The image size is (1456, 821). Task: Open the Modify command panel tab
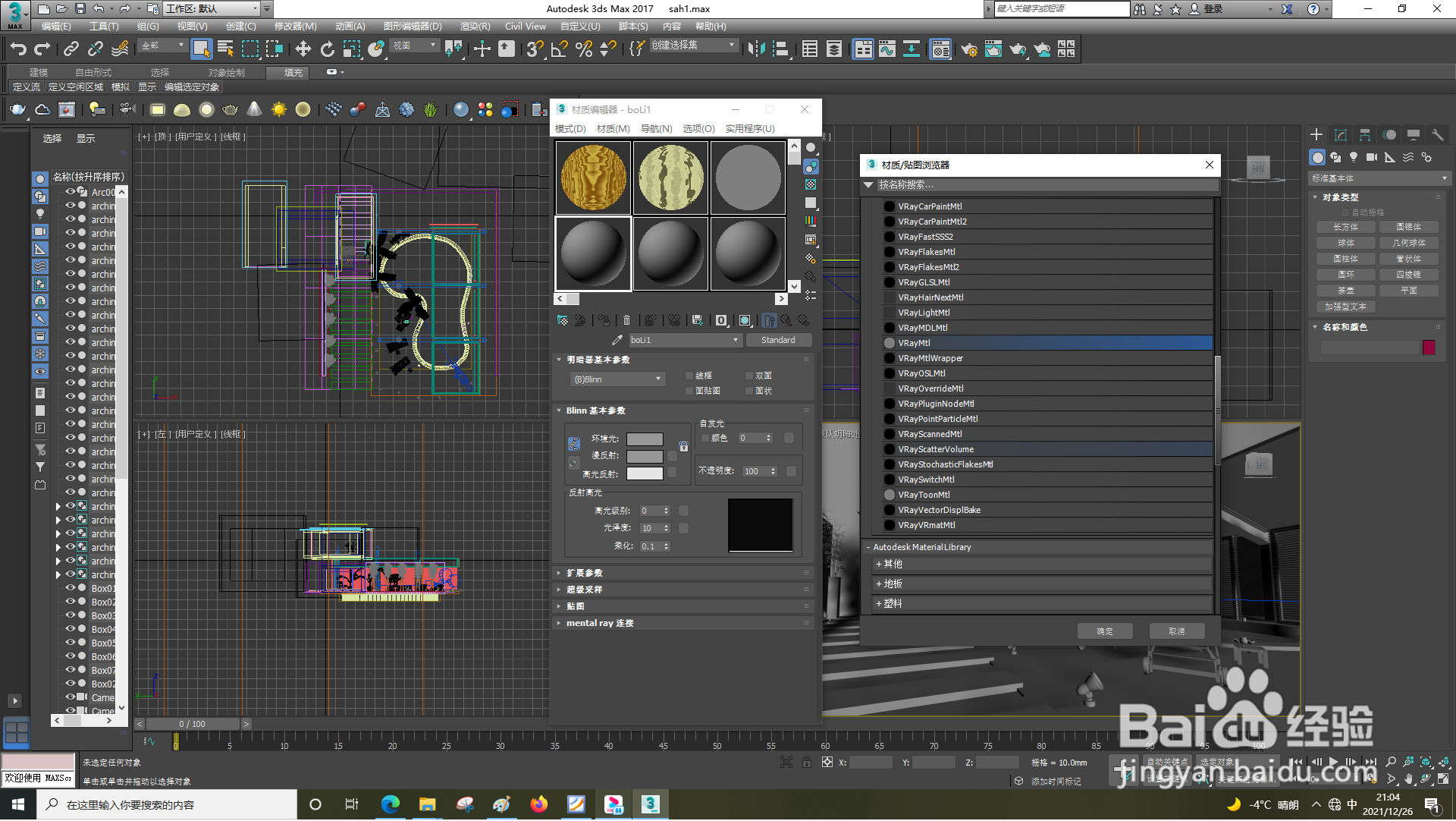point(1341,135)
